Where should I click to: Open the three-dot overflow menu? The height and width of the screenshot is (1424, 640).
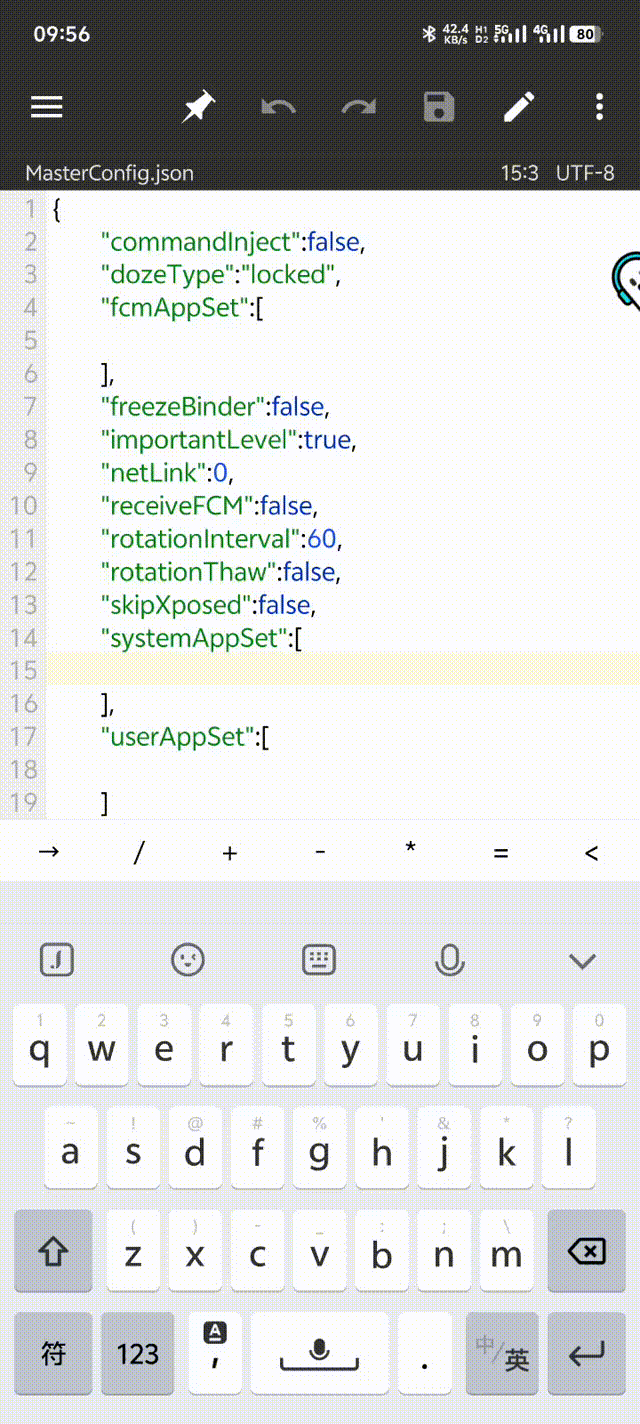coord(599,107)
